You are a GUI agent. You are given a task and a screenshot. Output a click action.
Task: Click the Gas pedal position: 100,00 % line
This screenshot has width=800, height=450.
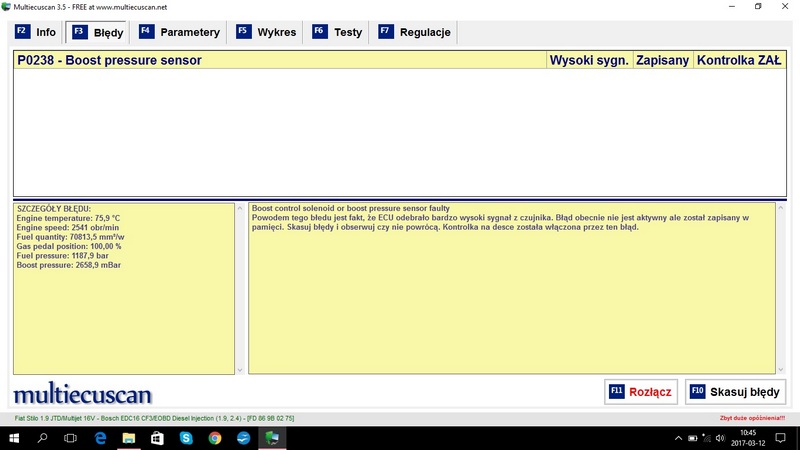coord(69,246)
